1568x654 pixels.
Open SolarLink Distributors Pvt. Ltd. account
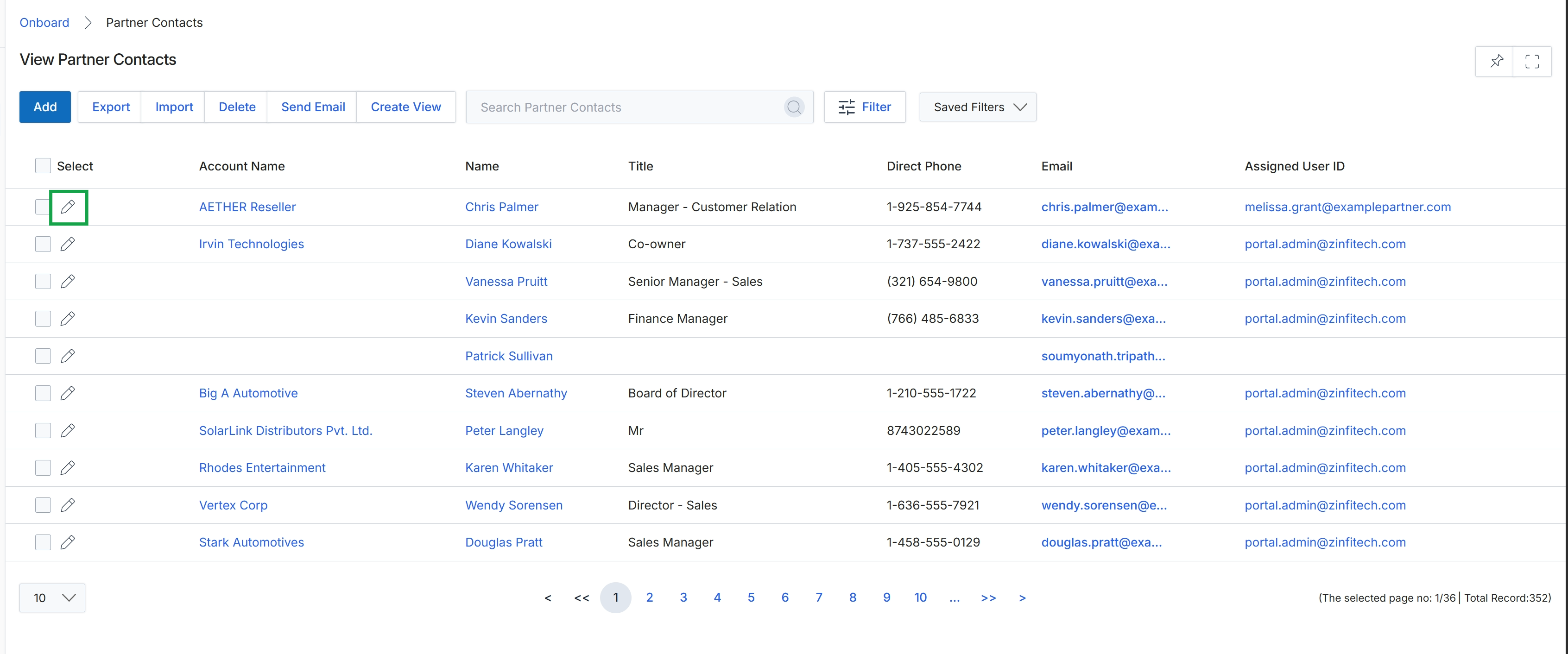285,430
